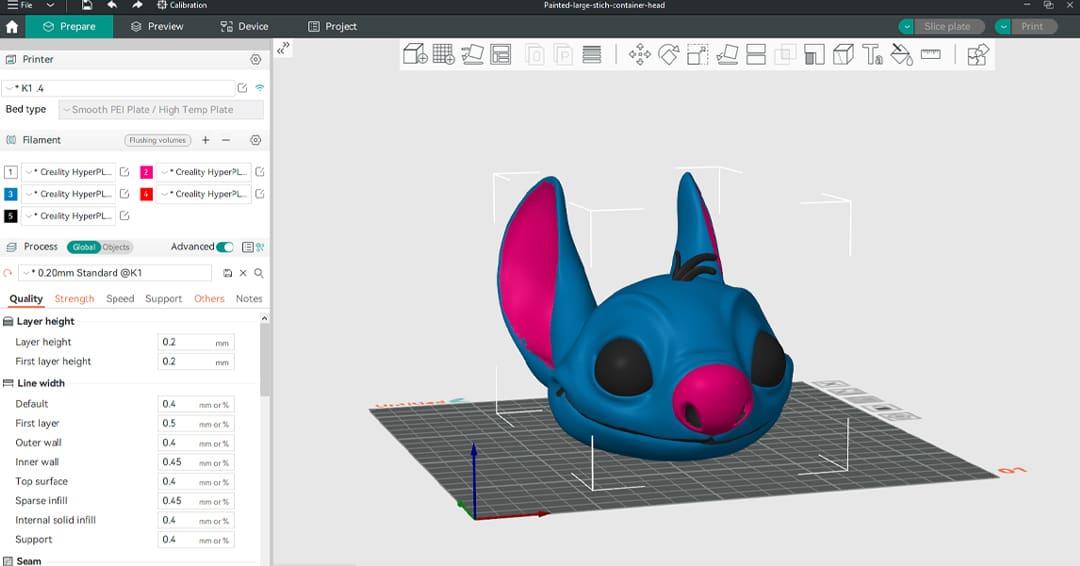
Task: Open the Variable layer height tool
Action: pos(592,54)
